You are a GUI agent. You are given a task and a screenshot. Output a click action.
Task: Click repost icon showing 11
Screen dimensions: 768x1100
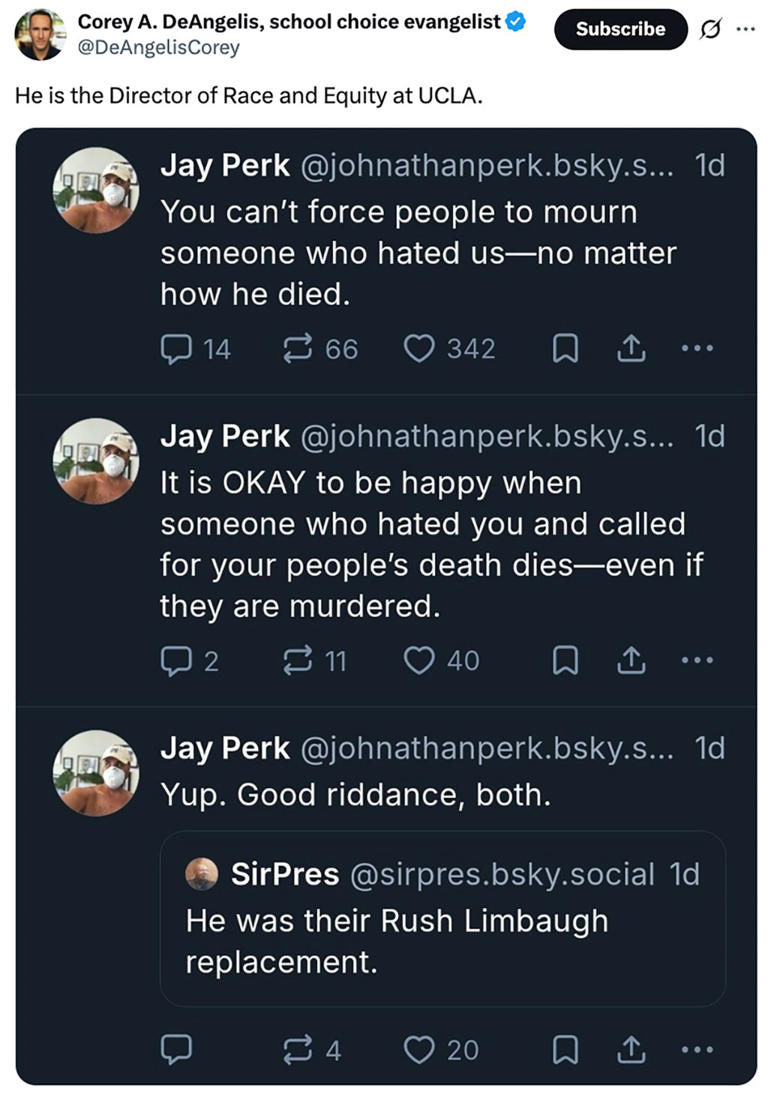298,660
